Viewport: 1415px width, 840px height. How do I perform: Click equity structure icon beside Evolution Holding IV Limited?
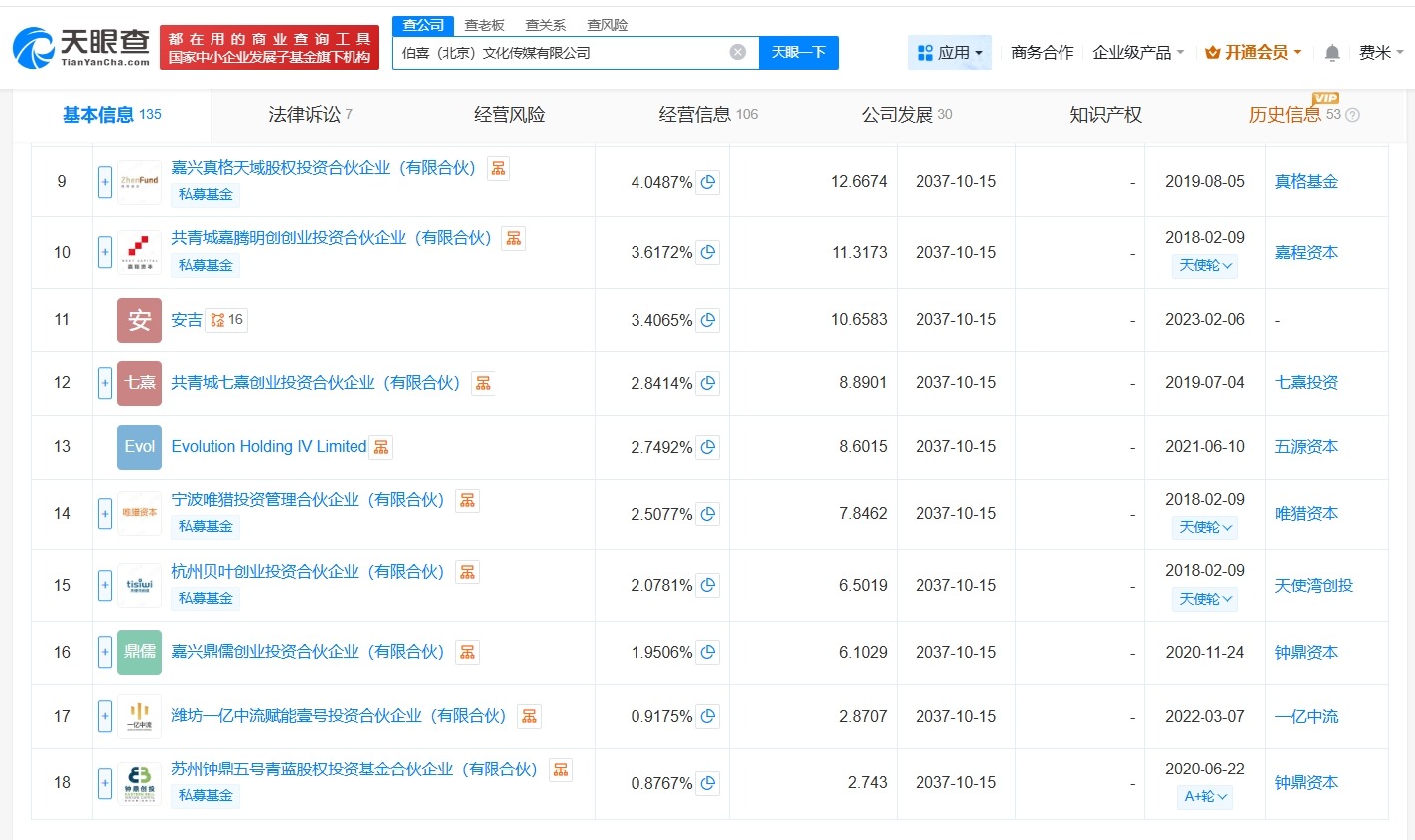[381, 447]
